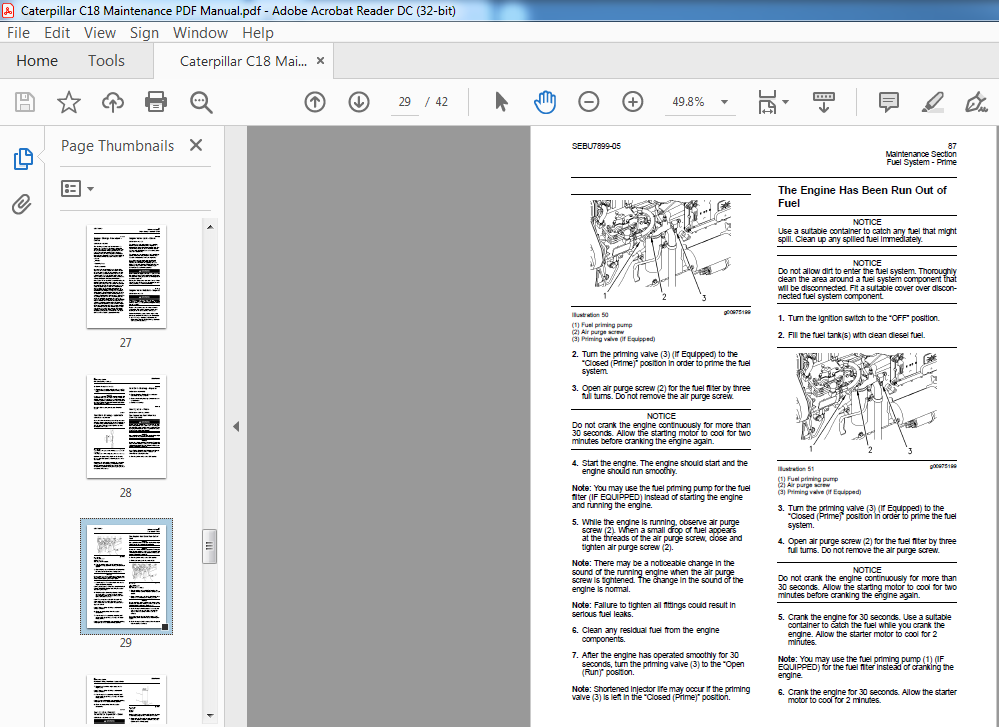Viewport: 999px width, 727px height.
Task: Open zoom level dropdown
Action: point(724,102)
